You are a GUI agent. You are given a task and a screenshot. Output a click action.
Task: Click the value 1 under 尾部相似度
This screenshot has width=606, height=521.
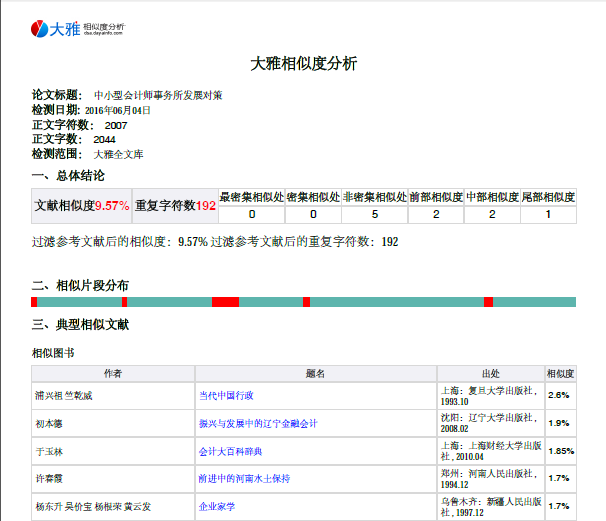pos(548,215)
